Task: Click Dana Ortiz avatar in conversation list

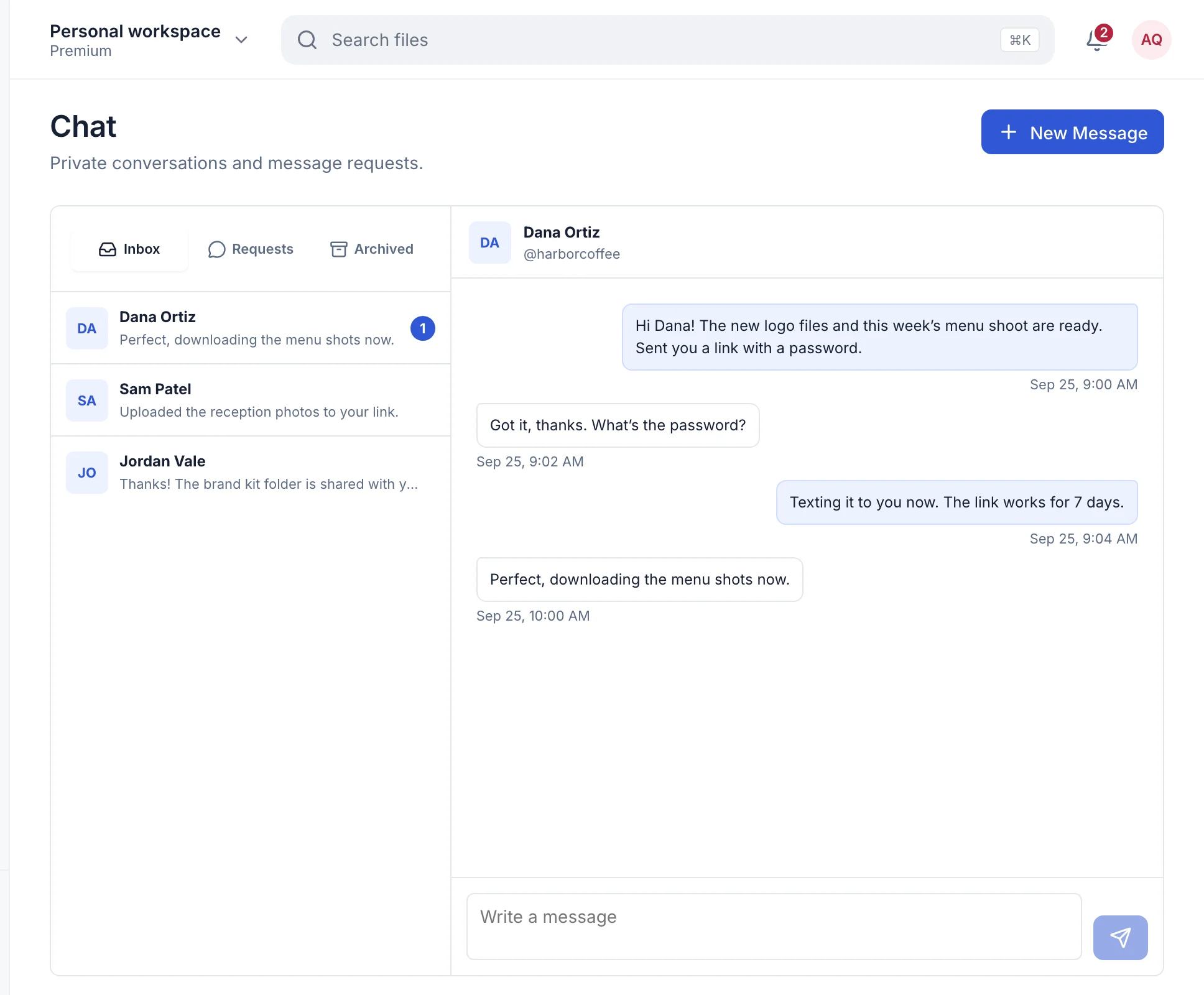Action: pos(87,328)
